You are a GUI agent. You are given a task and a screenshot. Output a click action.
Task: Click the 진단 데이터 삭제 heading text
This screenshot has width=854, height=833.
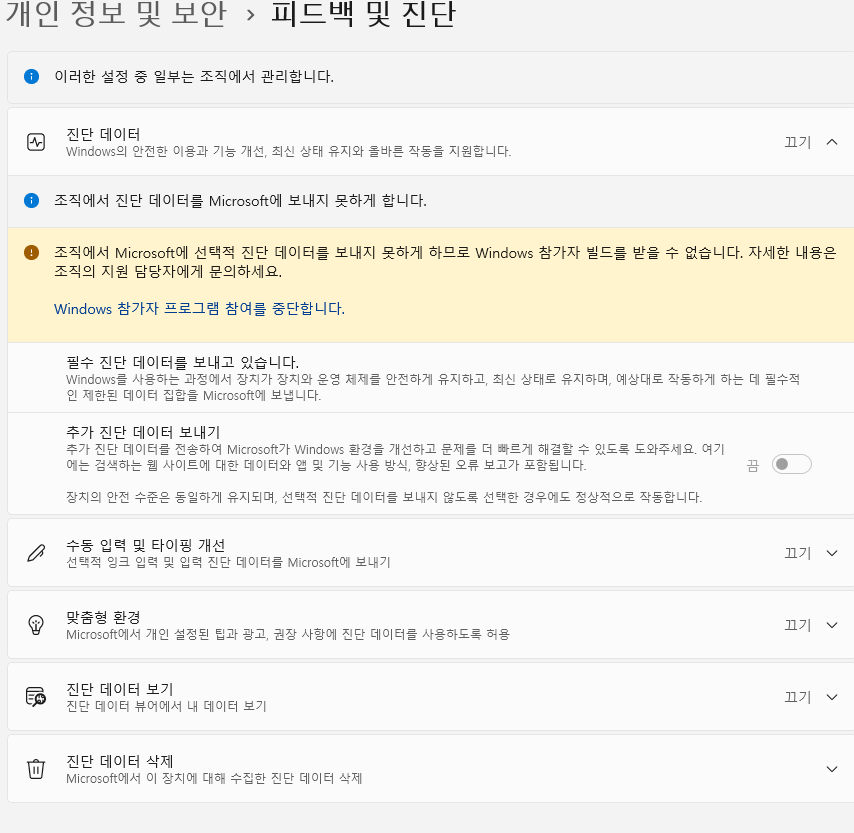pyautogui.click(x=120, y=761)
